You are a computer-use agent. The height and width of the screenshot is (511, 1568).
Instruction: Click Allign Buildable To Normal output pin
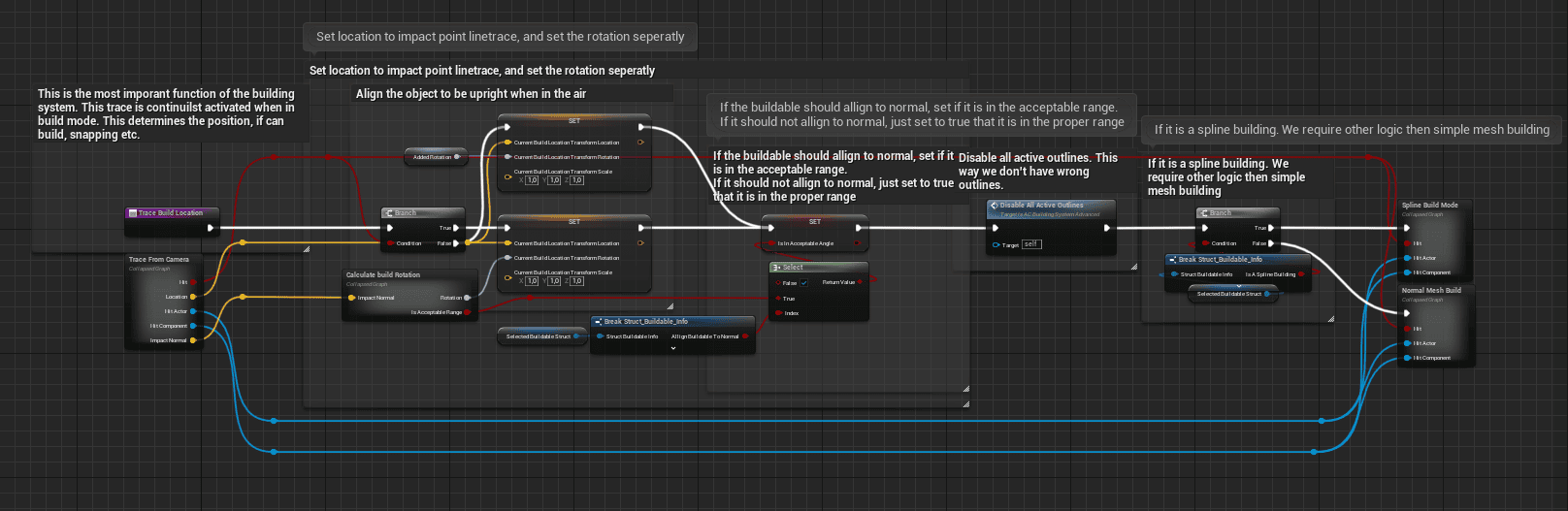(x=745, y=336)
